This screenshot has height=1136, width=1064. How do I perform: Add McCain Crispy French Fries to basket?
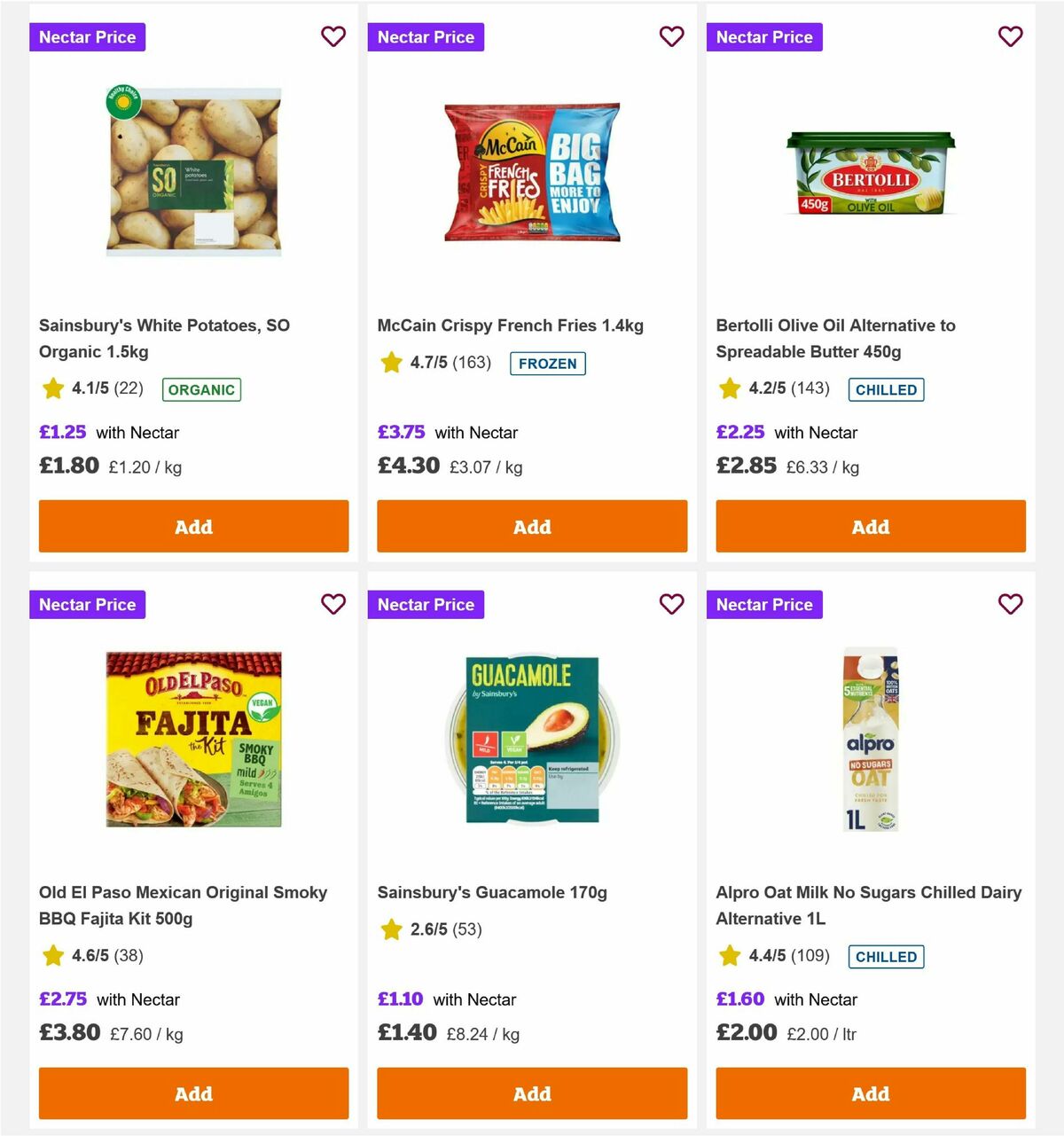(532, 526)
